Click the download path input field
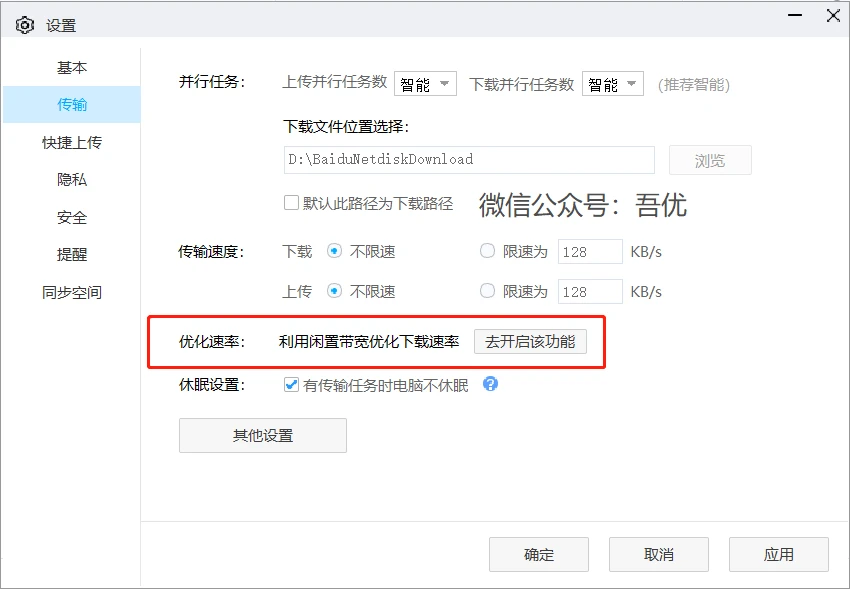Screen dimensions: 850x589 tap(469, 160)
